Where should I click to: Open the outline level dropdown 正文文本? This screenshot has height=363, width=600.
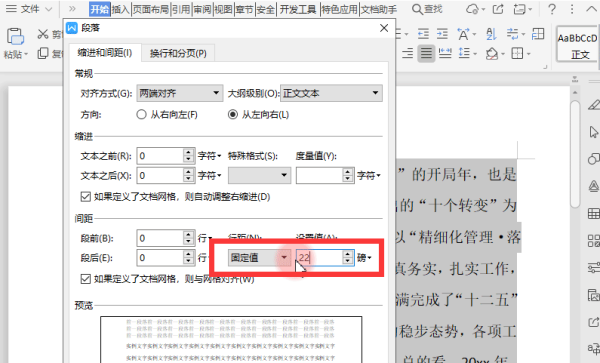(x=331, y=93)
